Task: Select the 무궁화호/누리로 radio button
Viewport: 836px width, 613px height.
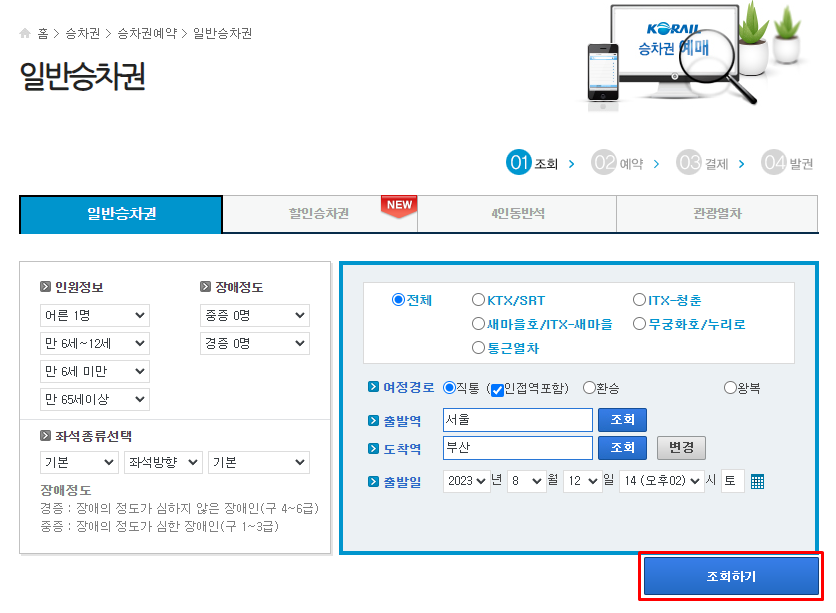Action: pyautogui.click(x=639, y=324)
